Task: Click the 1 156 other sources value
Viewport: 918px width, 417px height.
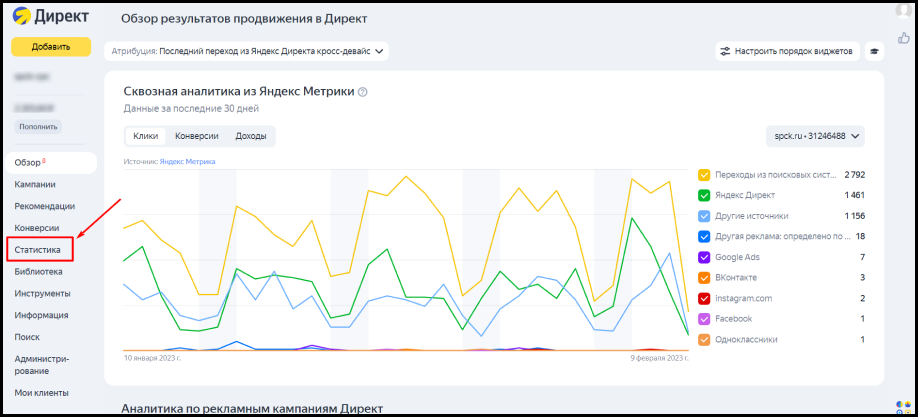Action: click(x=855, y=216)
